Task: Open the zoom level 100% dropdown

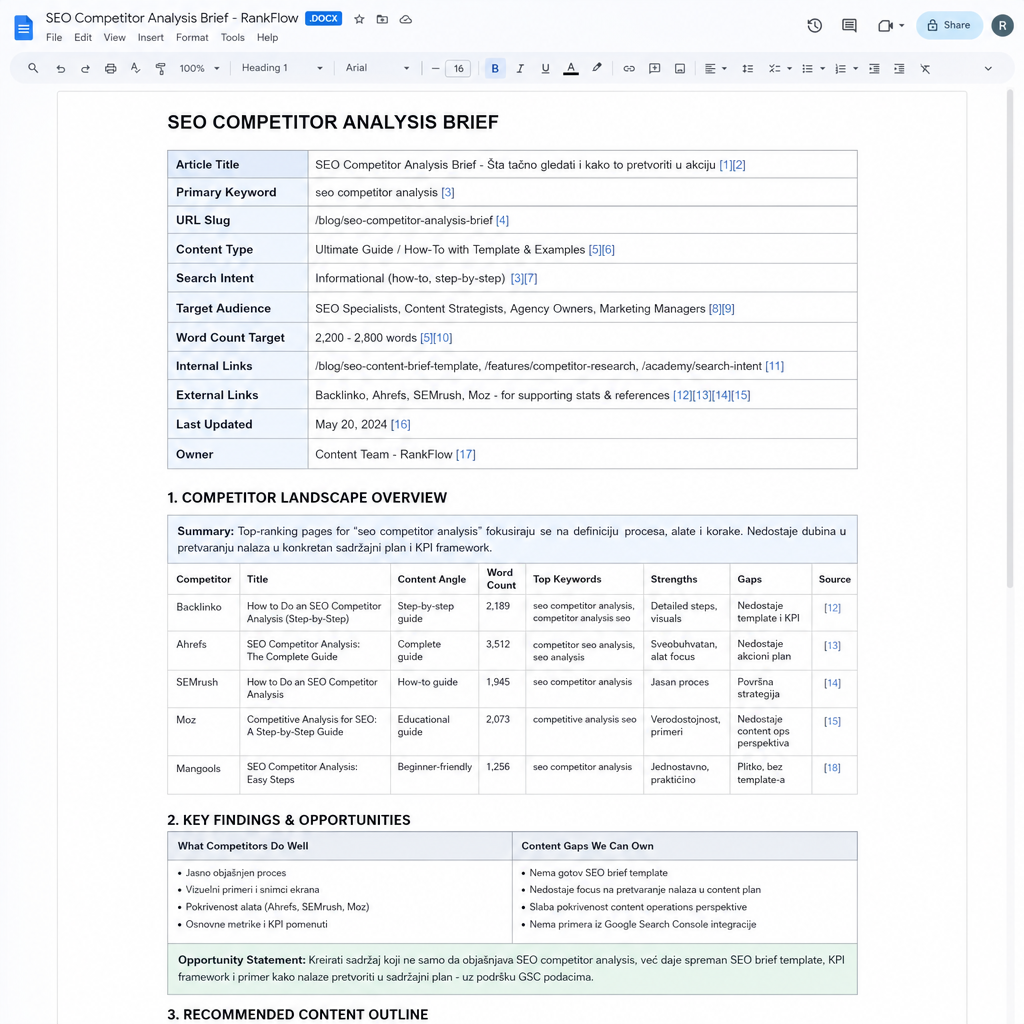Action: tap(199, 68)
